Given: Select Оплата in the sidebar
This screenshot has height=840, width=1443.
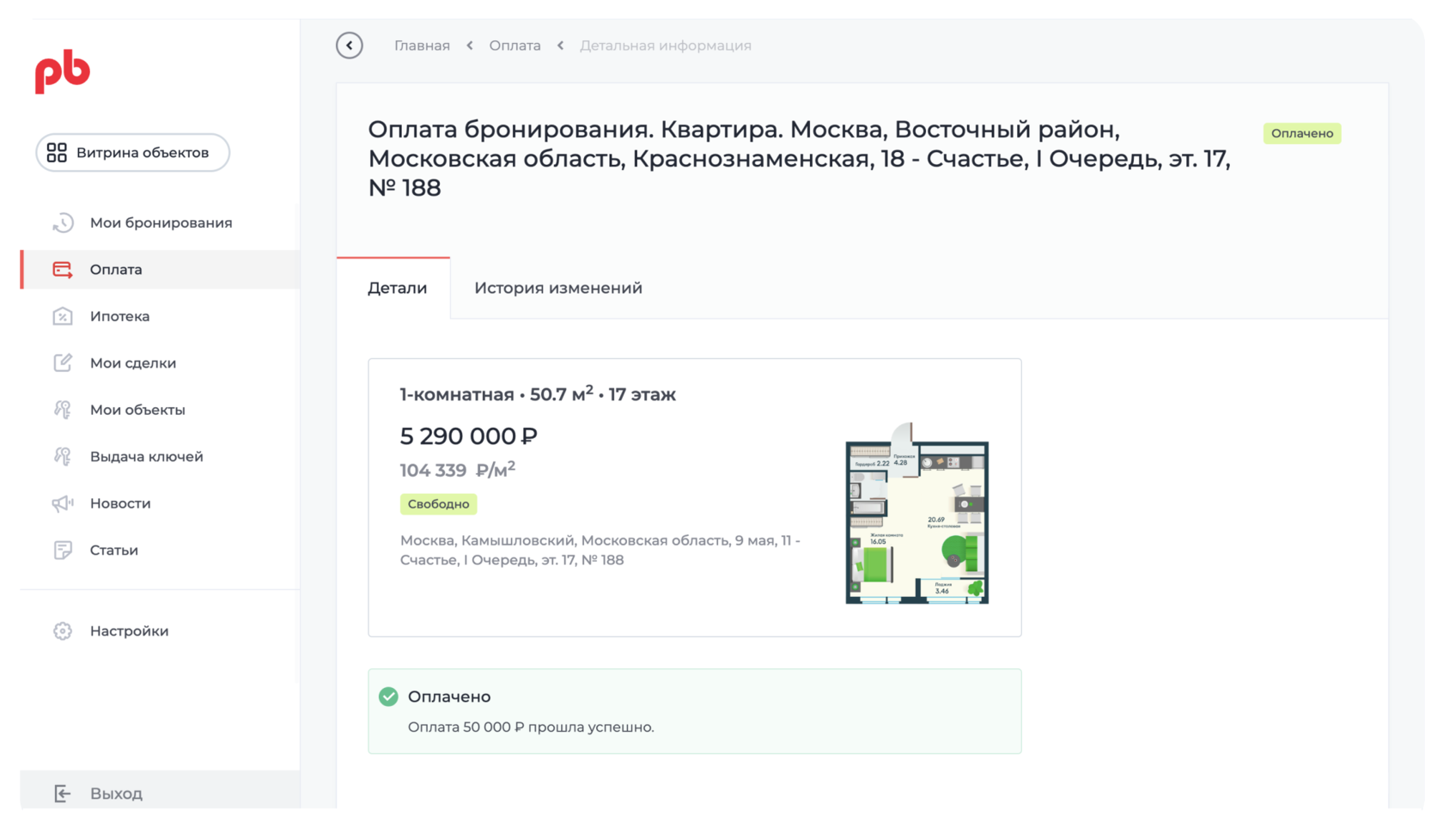Looking at the screenshot, I should 160,270.
